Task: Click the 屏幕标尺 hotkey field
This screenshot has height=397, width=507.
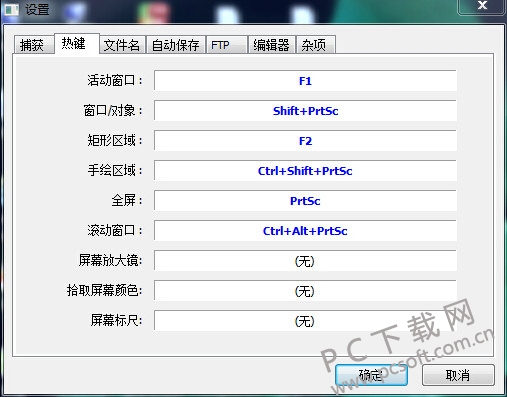Action: (x=305, y=321)
